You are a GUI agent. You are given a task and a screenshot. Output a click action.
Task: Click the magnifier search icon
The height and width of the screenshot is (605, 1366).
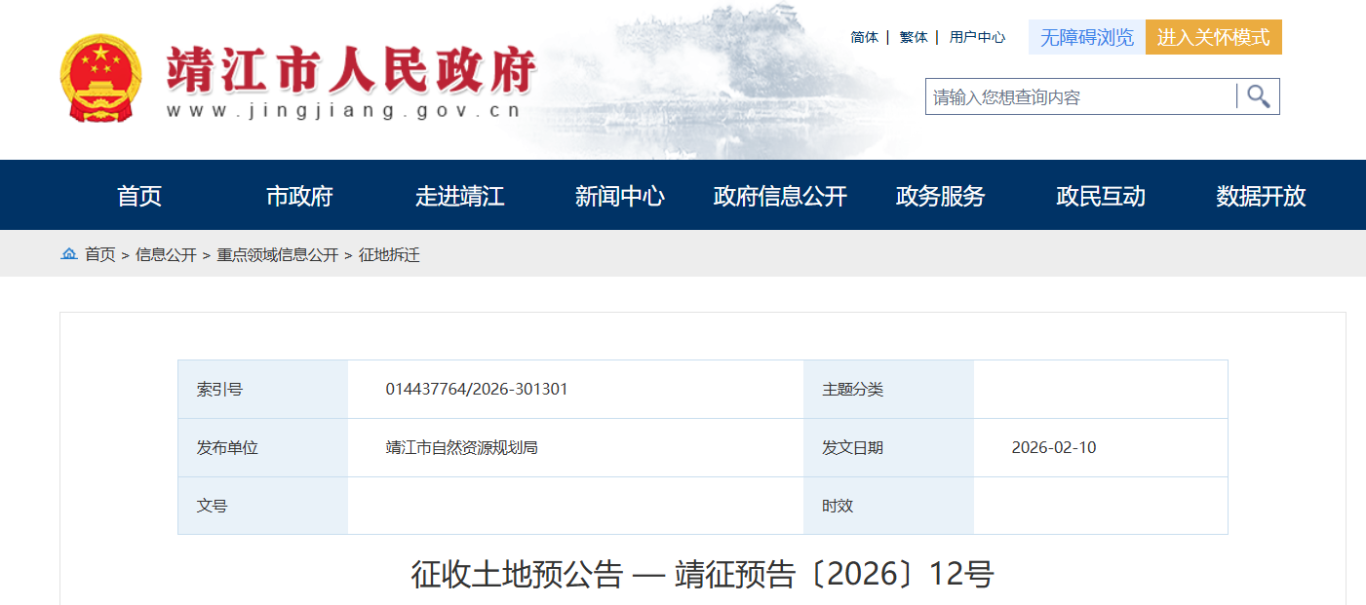[1258, 97]
